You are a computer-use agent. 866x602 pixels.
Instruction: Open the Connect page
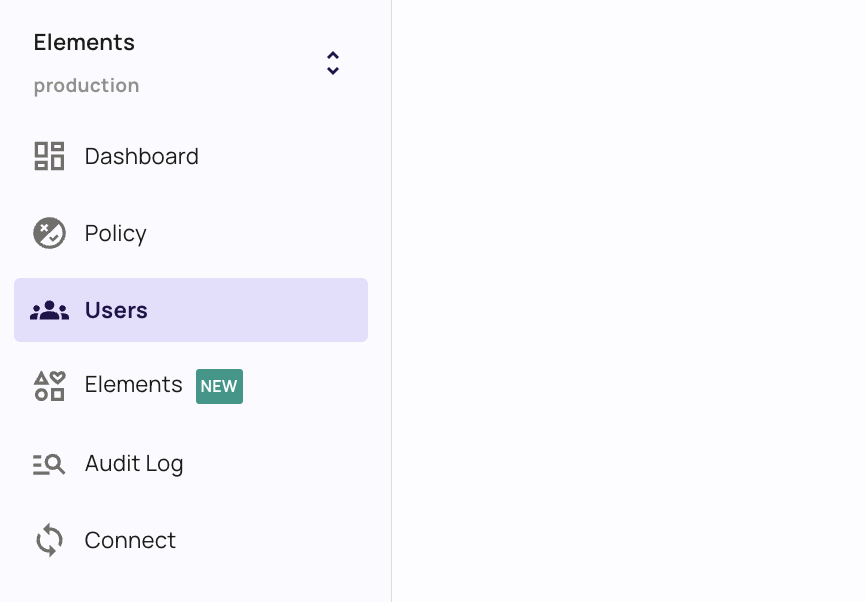pos(129,540)
